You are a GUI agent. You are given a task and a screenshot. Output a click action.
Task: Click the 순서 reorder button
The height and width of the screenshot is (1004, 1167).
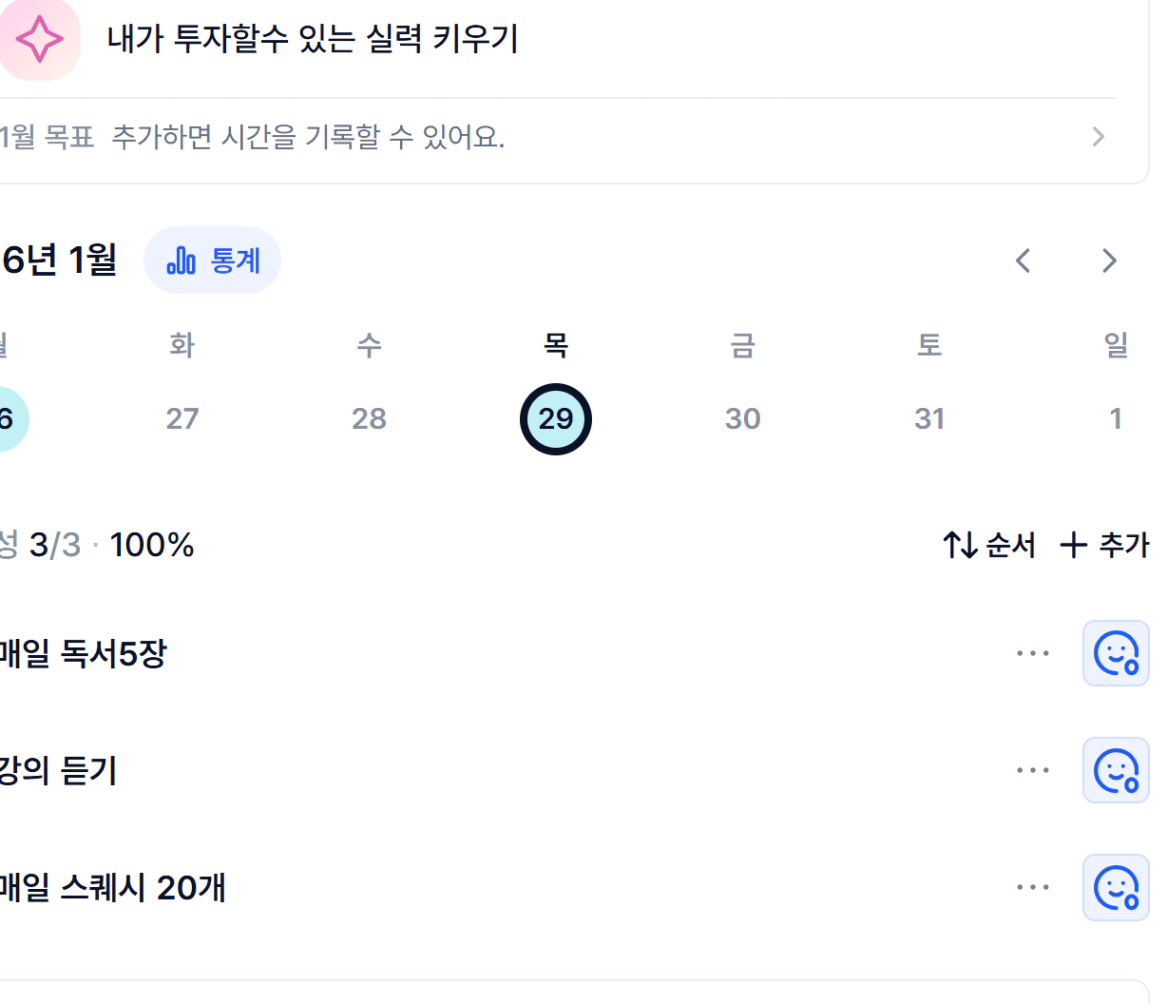pos(990,546)
